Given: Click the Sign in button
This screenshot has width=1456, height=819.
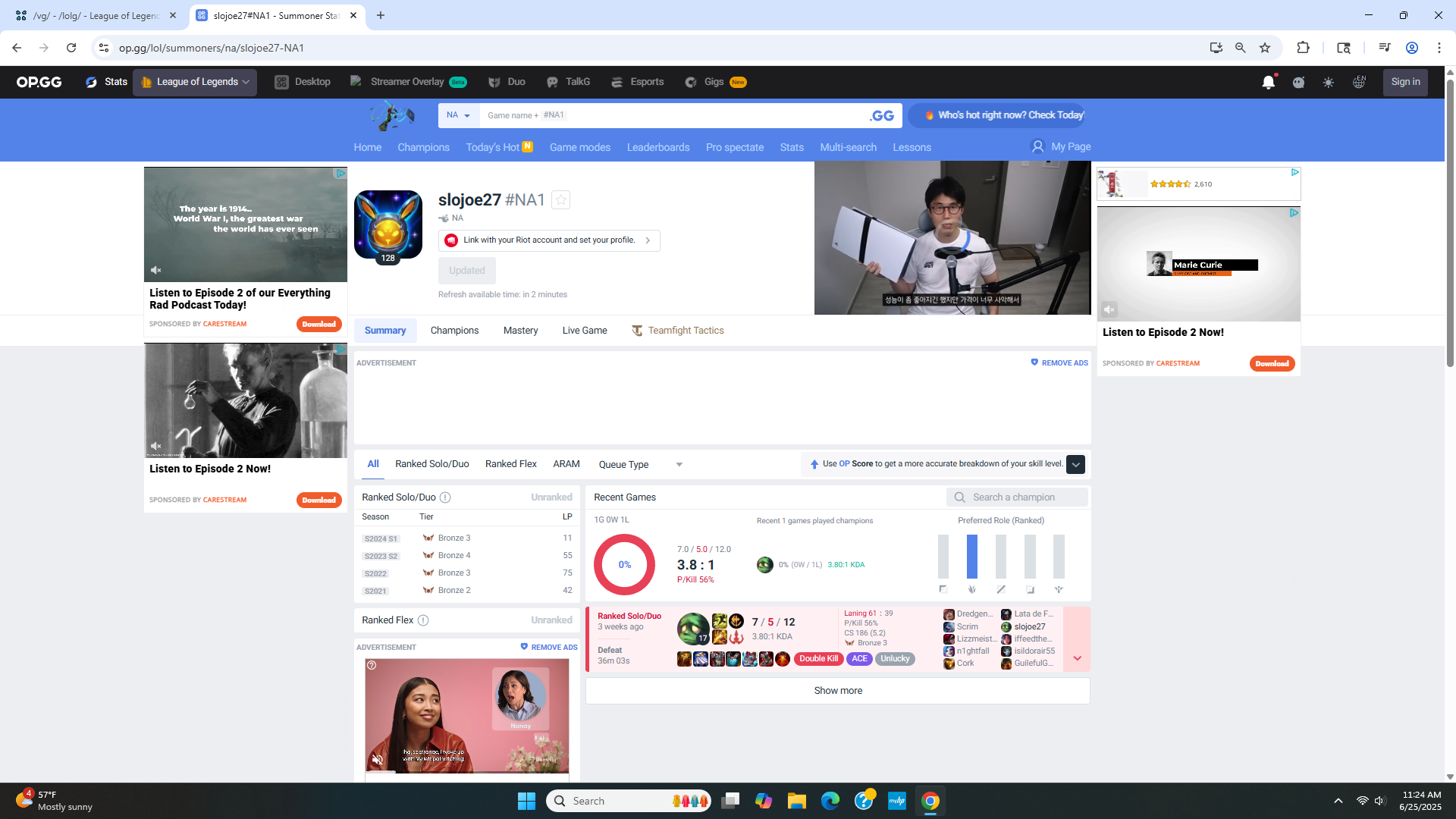Looking at the screenshot, I should (x=1405, y=82).
